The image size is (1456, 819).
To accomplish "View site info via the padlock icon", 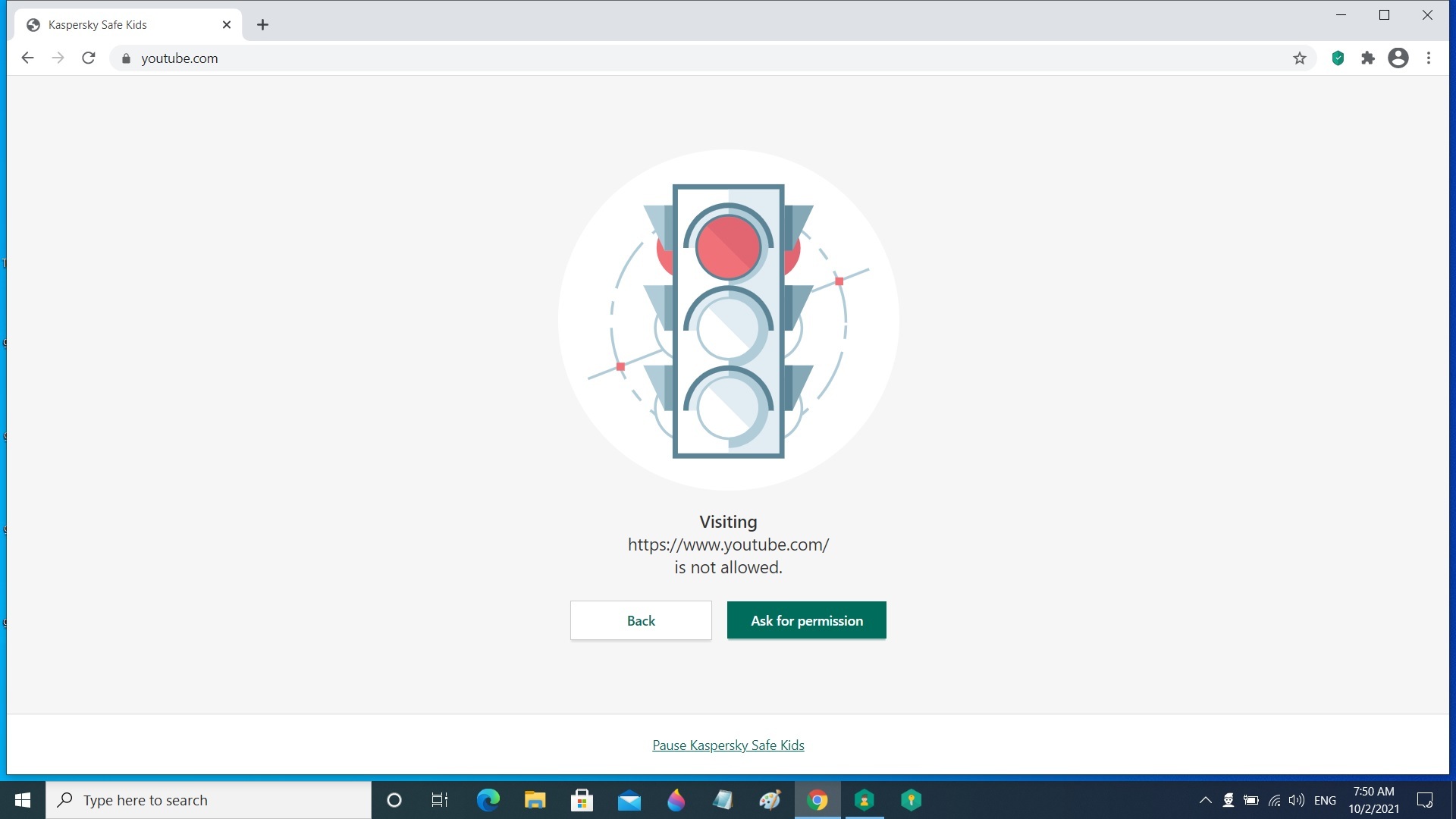I will coord(127,58).
